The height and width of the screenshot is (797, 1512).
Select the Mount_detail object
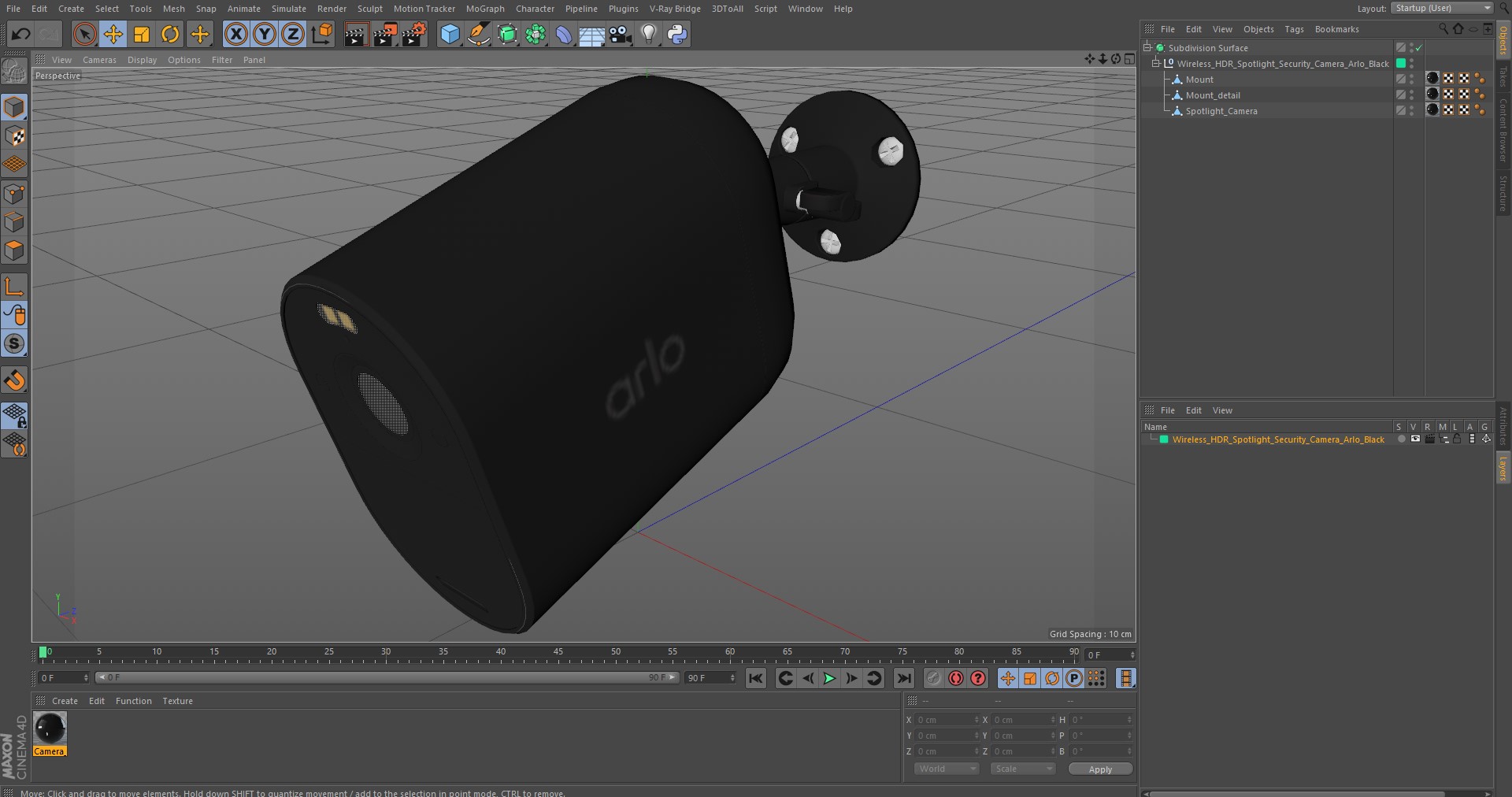pyautogui.click(x=1213, y=95)
